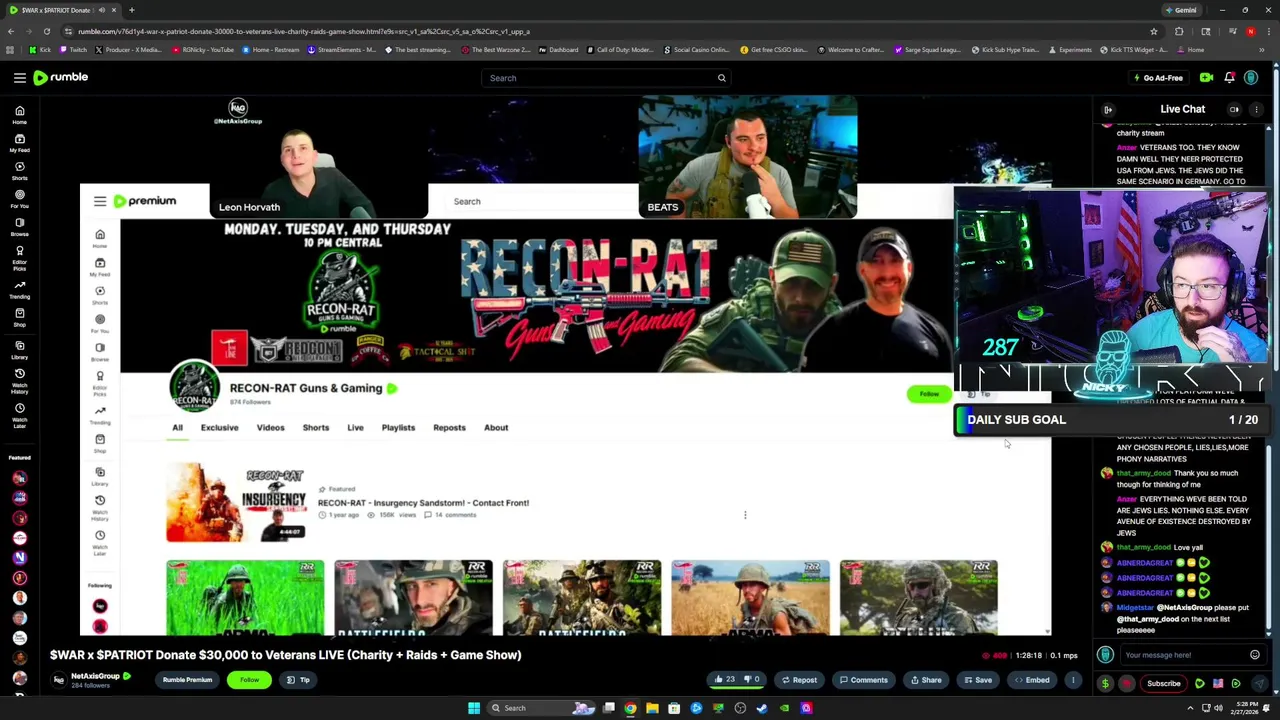Save the video to a playlist

pyautogui.click(x=976, y=680)
